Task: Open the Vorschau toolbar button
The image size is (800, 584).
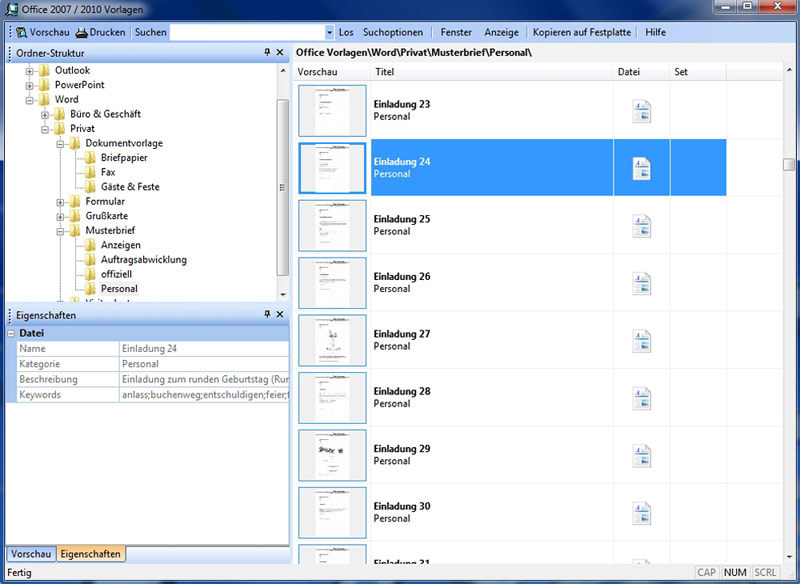Action: pyautogui.click(x=43, y=32)
